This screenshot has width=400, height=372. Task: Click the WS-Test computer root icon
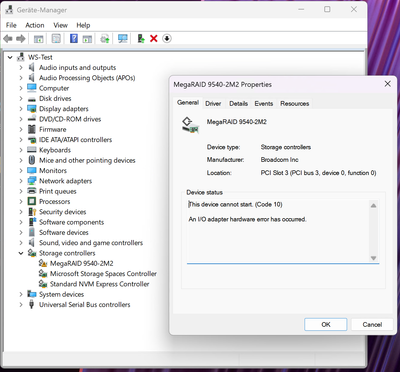[x=21, y=57]
